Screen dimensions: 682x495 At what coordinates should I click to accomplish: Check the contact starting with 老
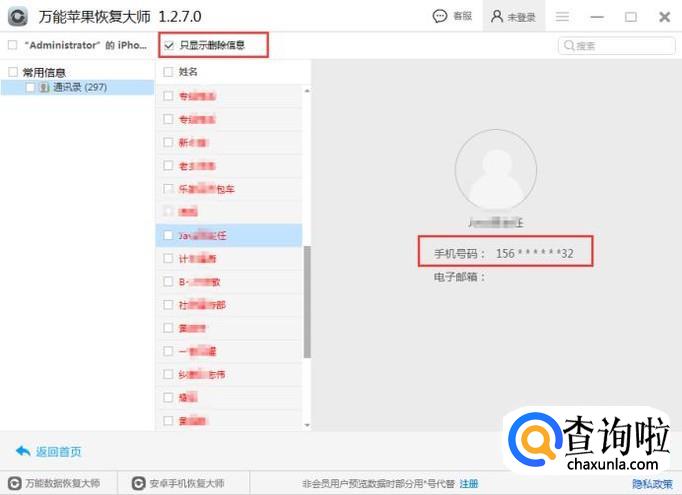[x=168, y=165]
